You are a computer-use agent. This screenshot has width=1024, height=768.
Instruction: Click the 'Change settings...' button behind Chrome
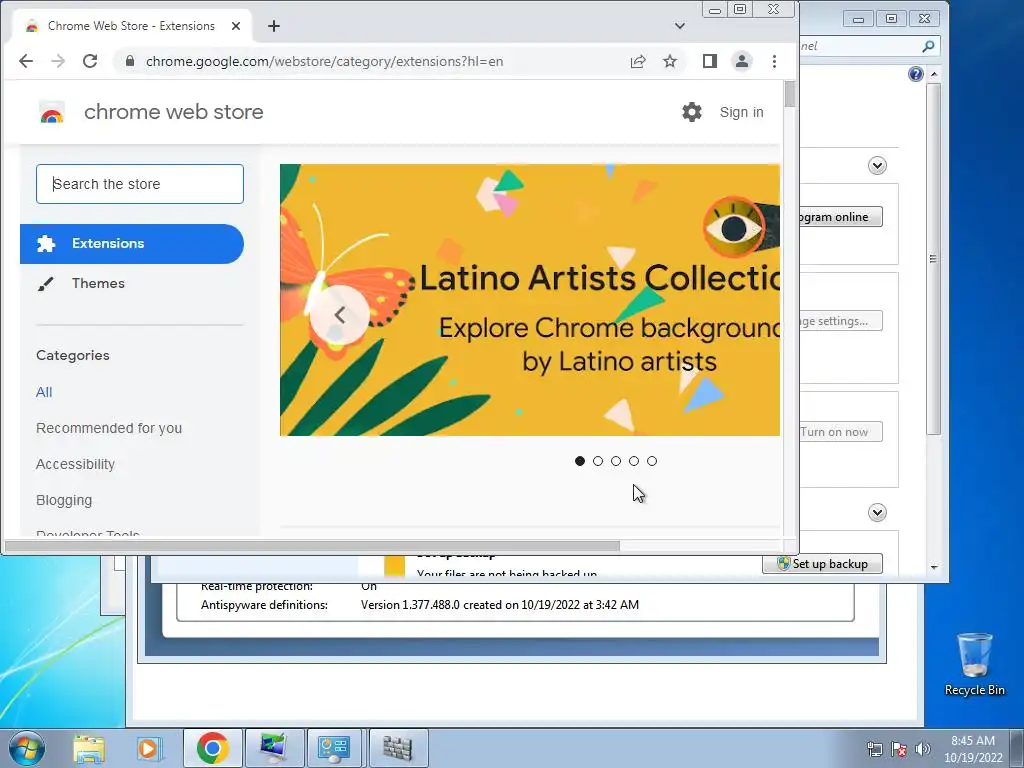click(840, 321)
